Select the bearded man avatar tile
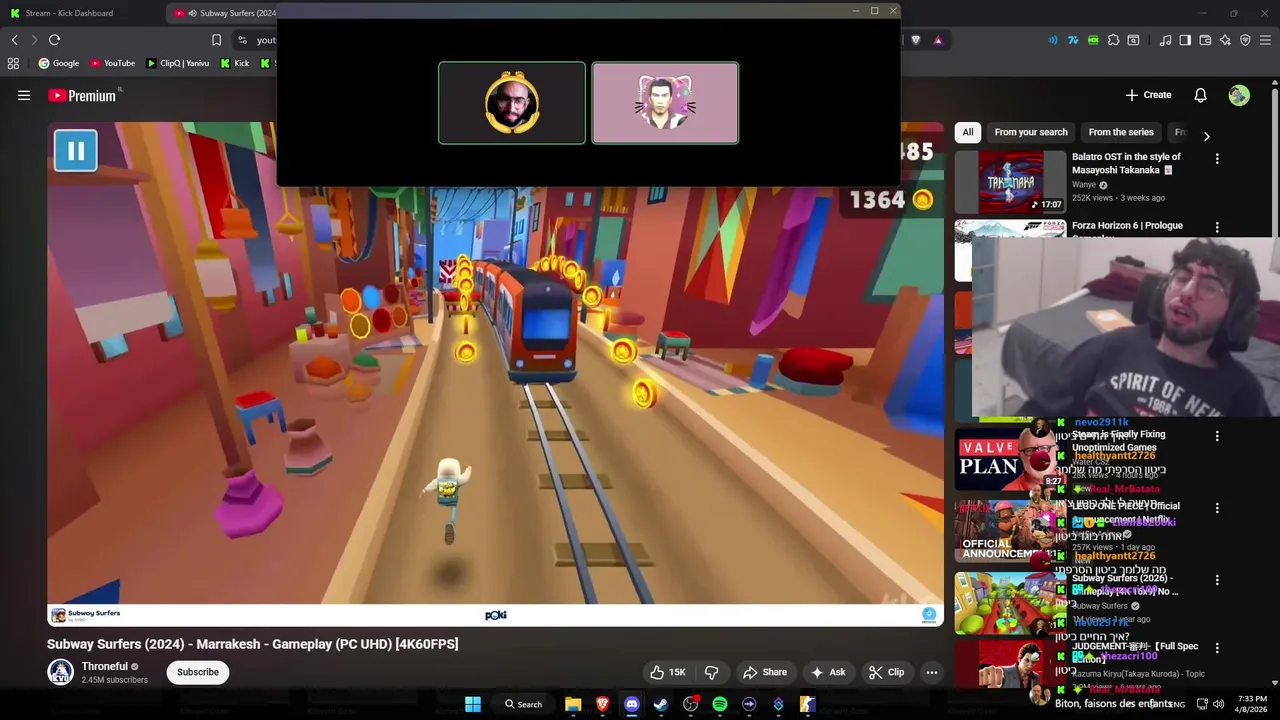The image size is (1280, 720). click(512, 103)
